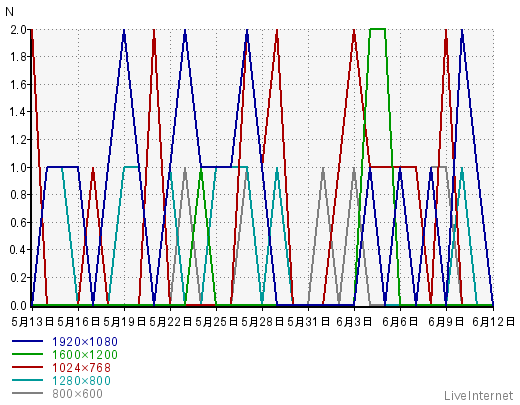This screenshot has width=520, height=405.
Task: Click the N axis title
Action: (9, 12)
